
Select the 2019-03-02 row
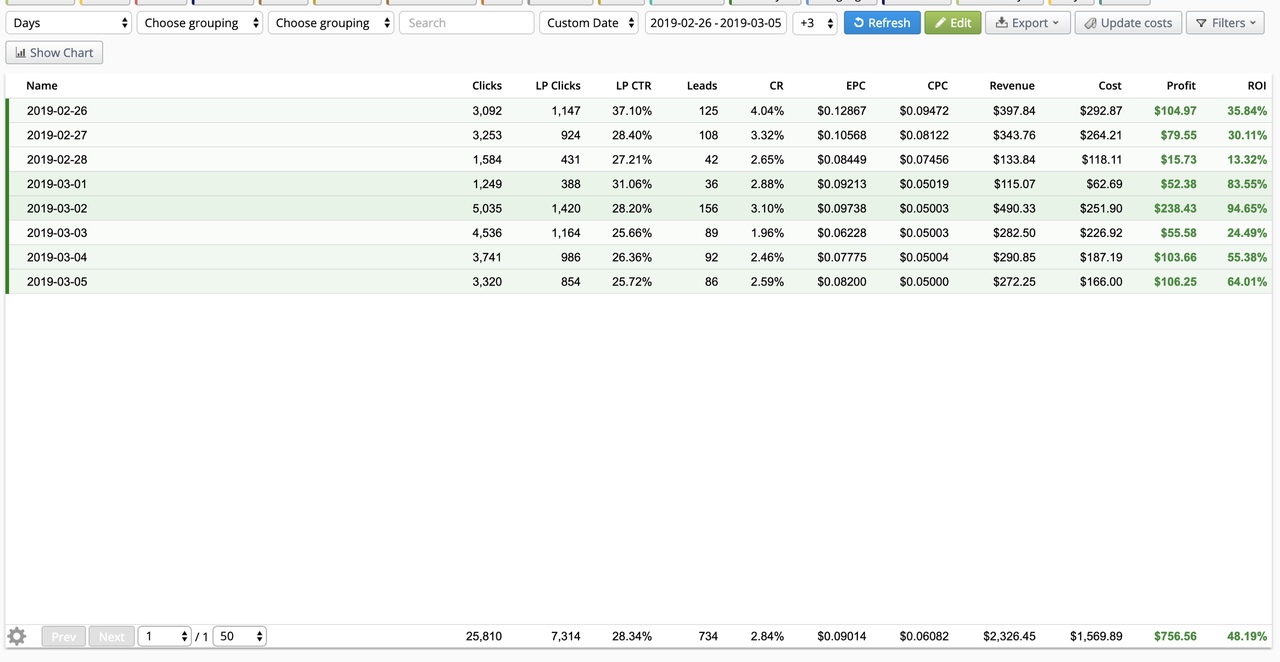tap(639, 209)
